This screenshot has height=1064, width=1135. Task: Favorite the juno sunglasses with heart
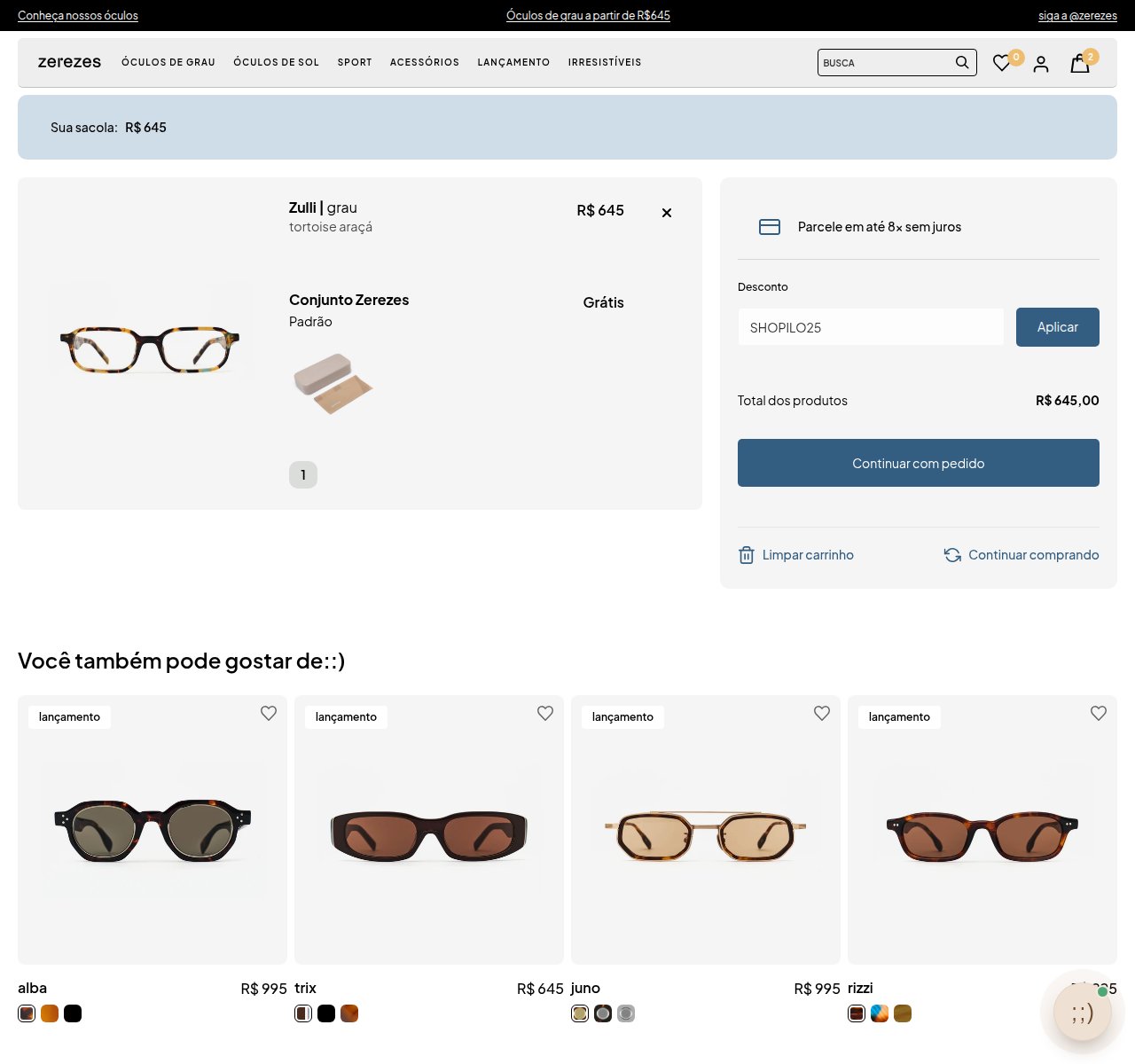click(822, 713)
